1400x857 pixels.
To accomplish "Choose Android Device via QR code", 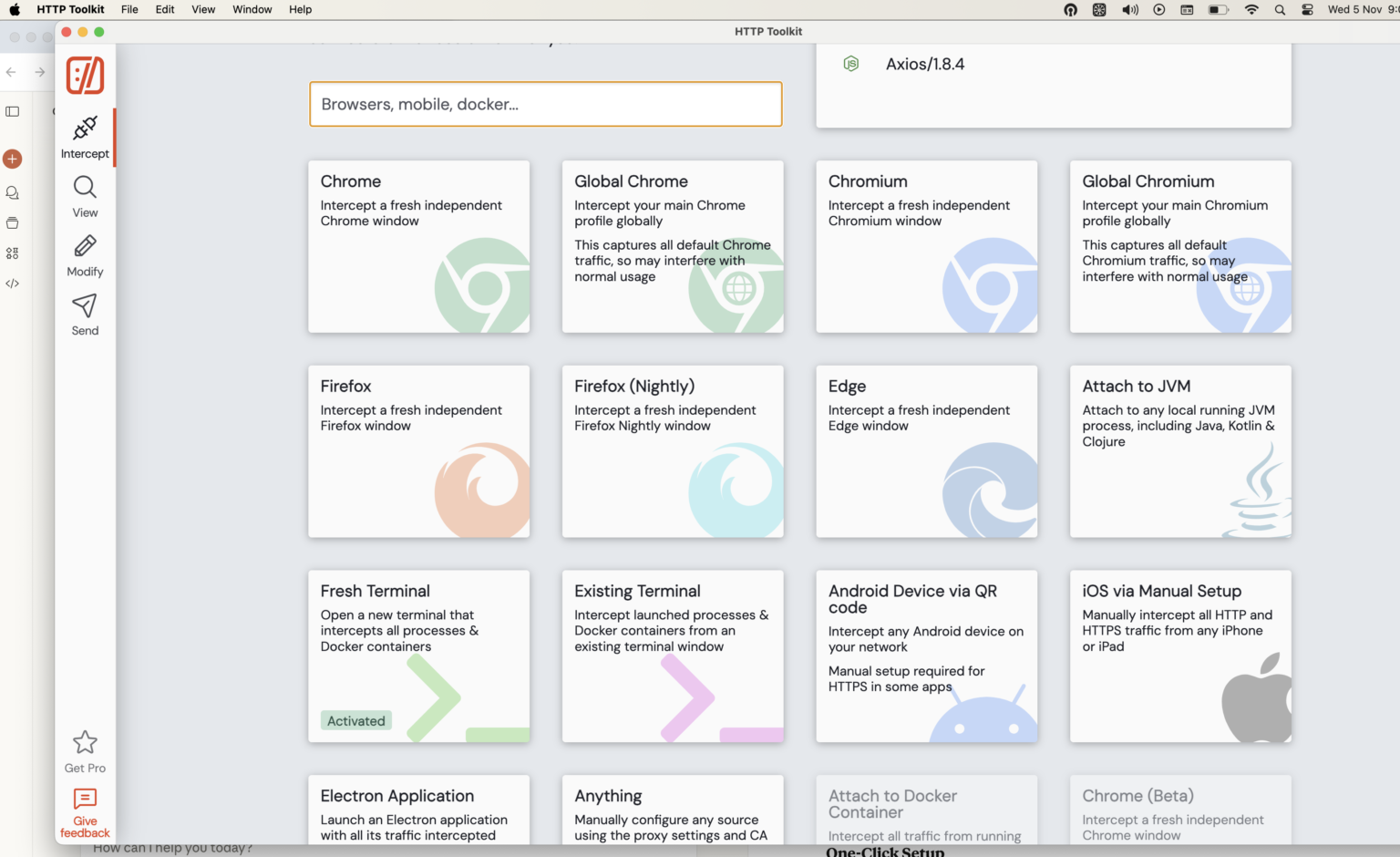I will tap(926, 656).
